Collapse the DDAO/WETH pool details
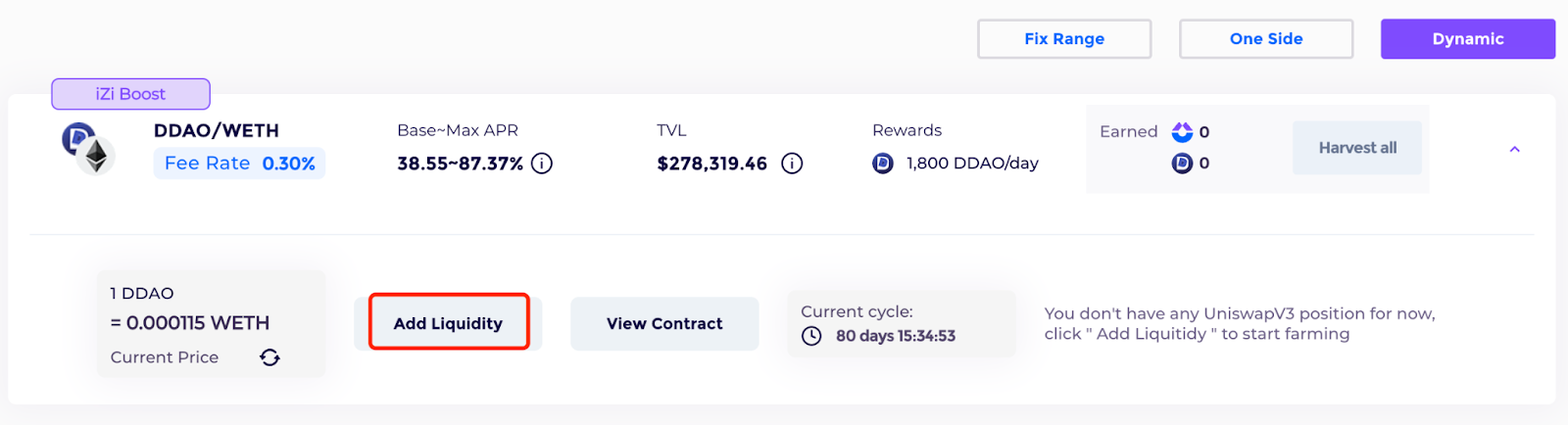This screenshot has width=1568, height=425. 1514,150
